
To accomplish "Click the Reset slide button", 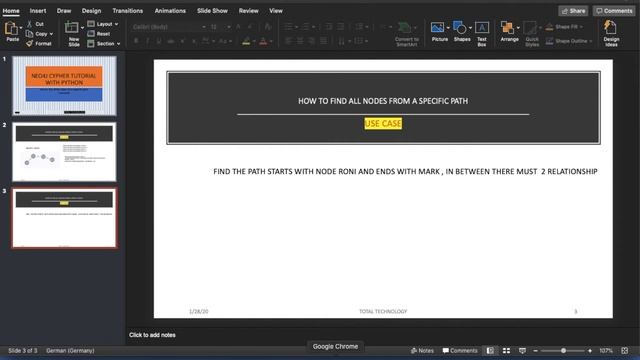I will 99,34.
